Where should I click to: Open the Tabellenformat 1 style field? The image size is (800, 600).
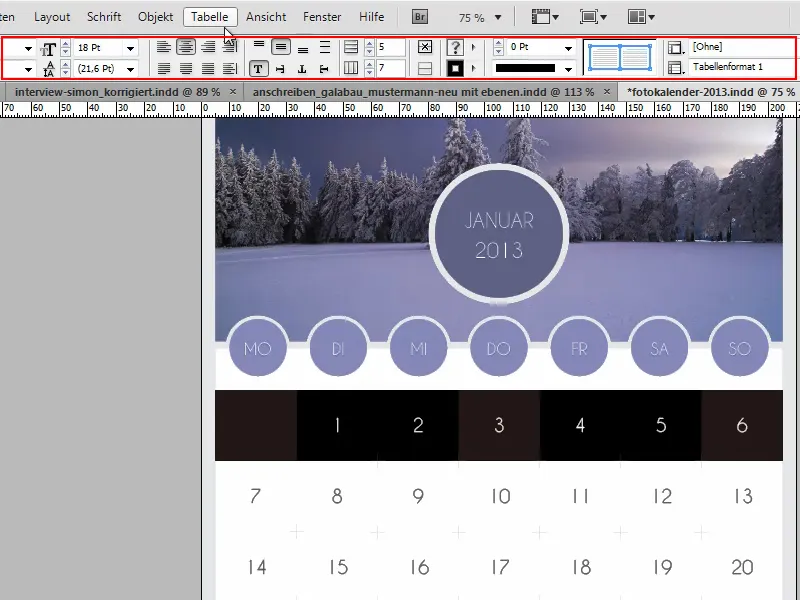coord(741,67)
